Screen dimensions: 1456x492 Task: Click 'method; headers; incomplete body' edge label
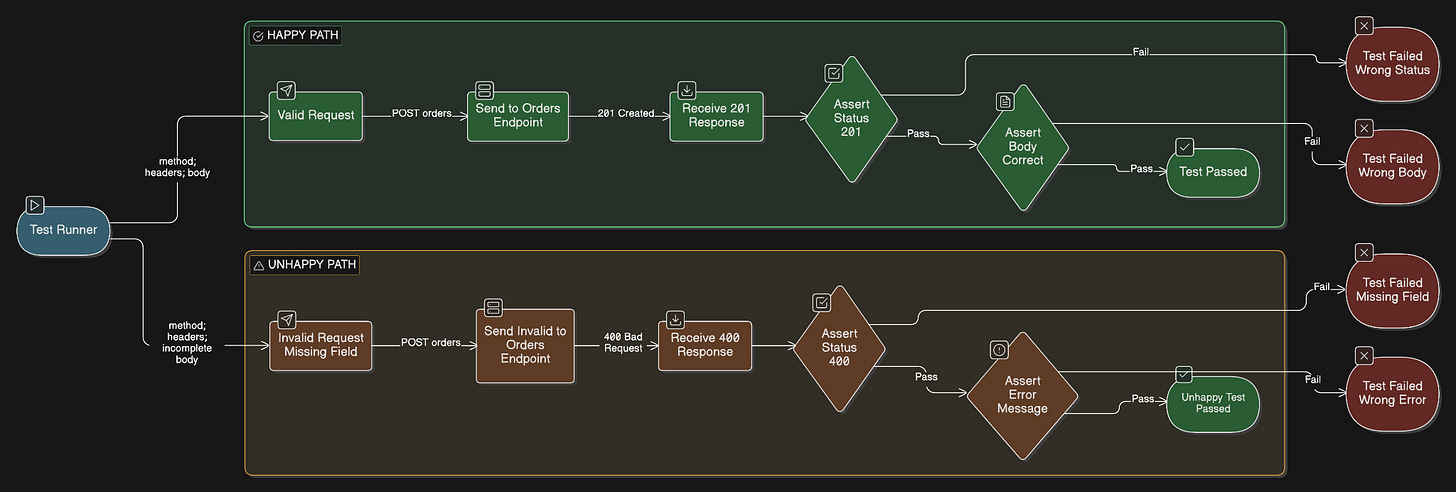click(187, 342)
